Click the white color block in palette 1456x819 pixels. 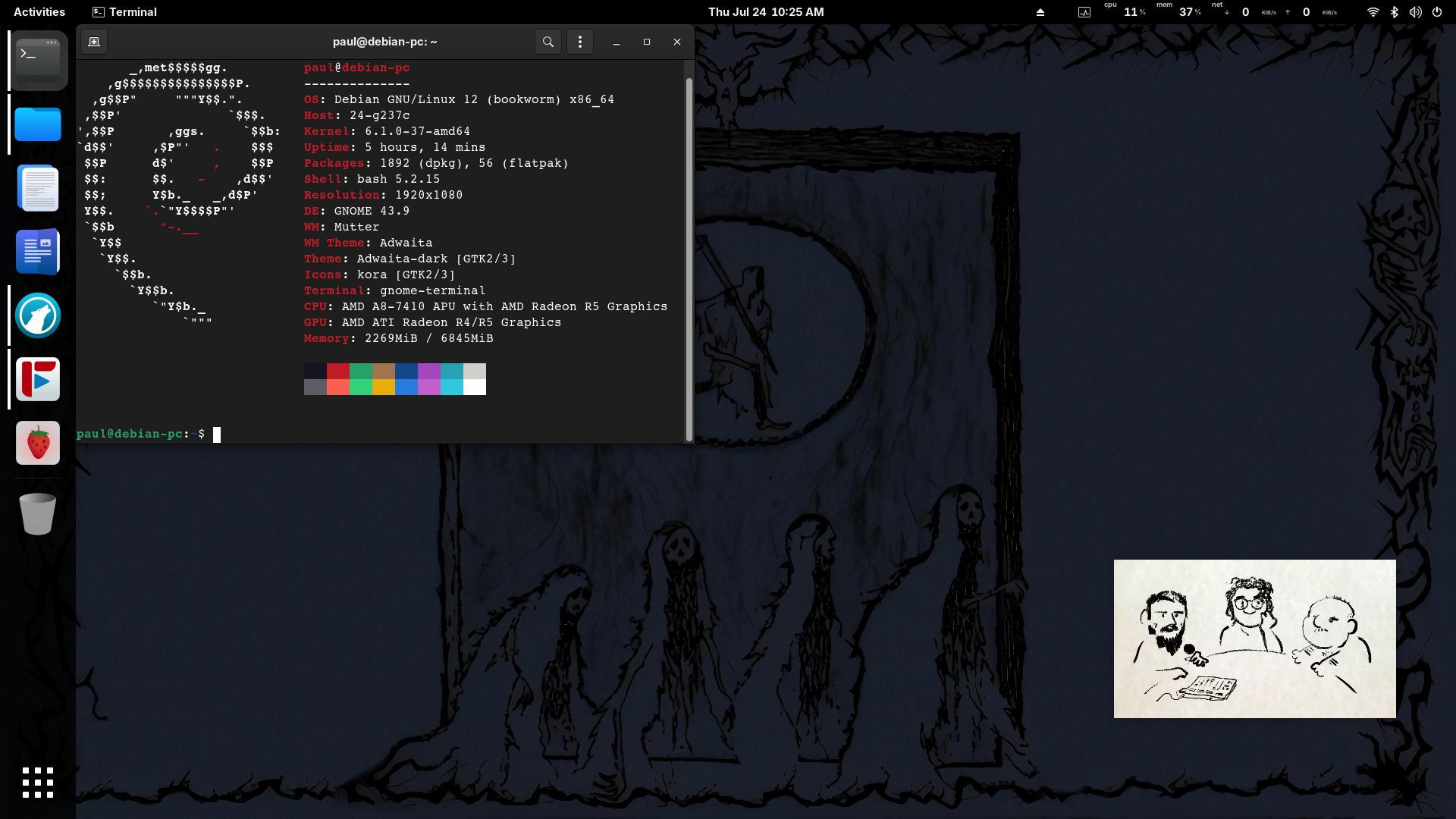pos(475,387)
